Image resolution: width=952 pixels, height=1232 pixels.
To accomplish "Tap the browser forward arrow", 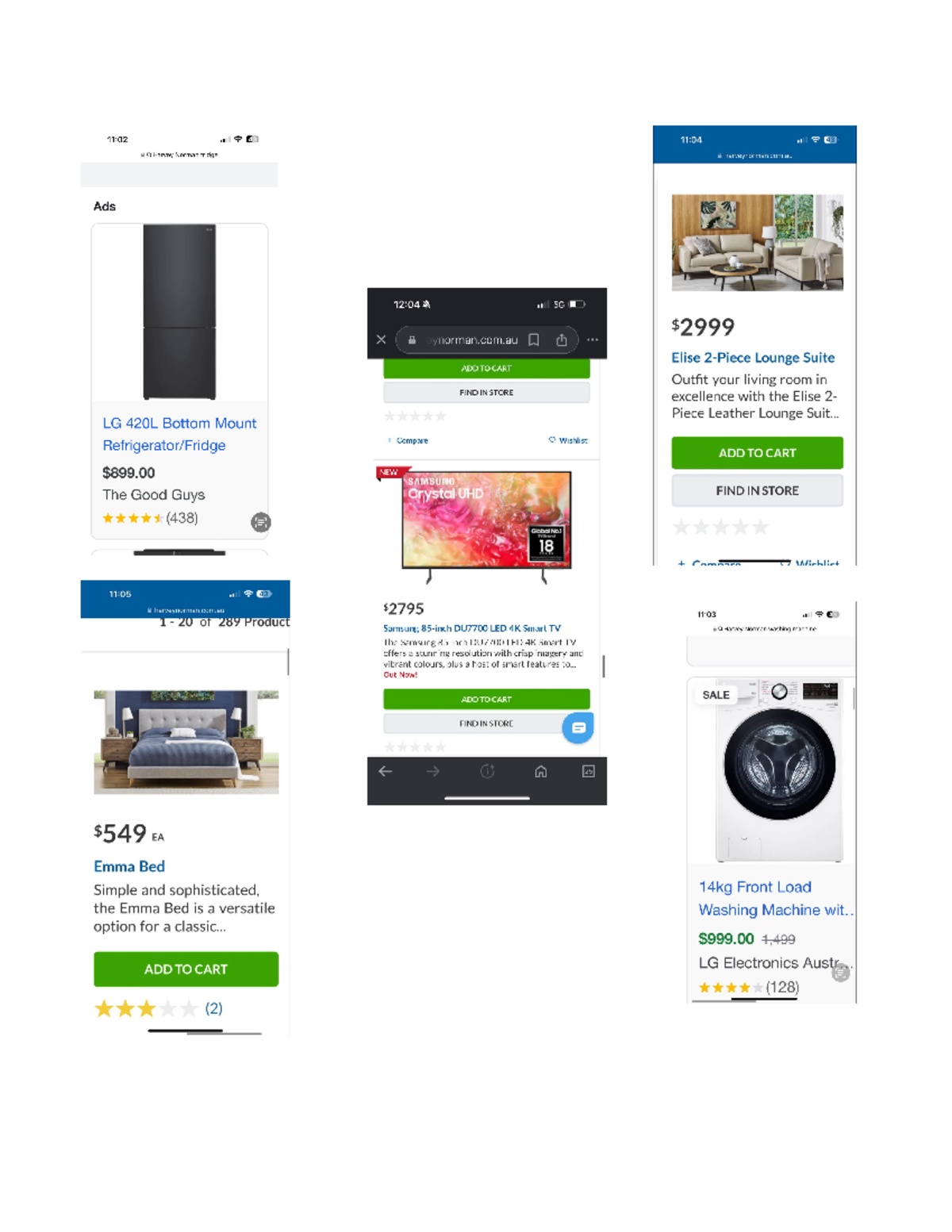I will [433, 771].
